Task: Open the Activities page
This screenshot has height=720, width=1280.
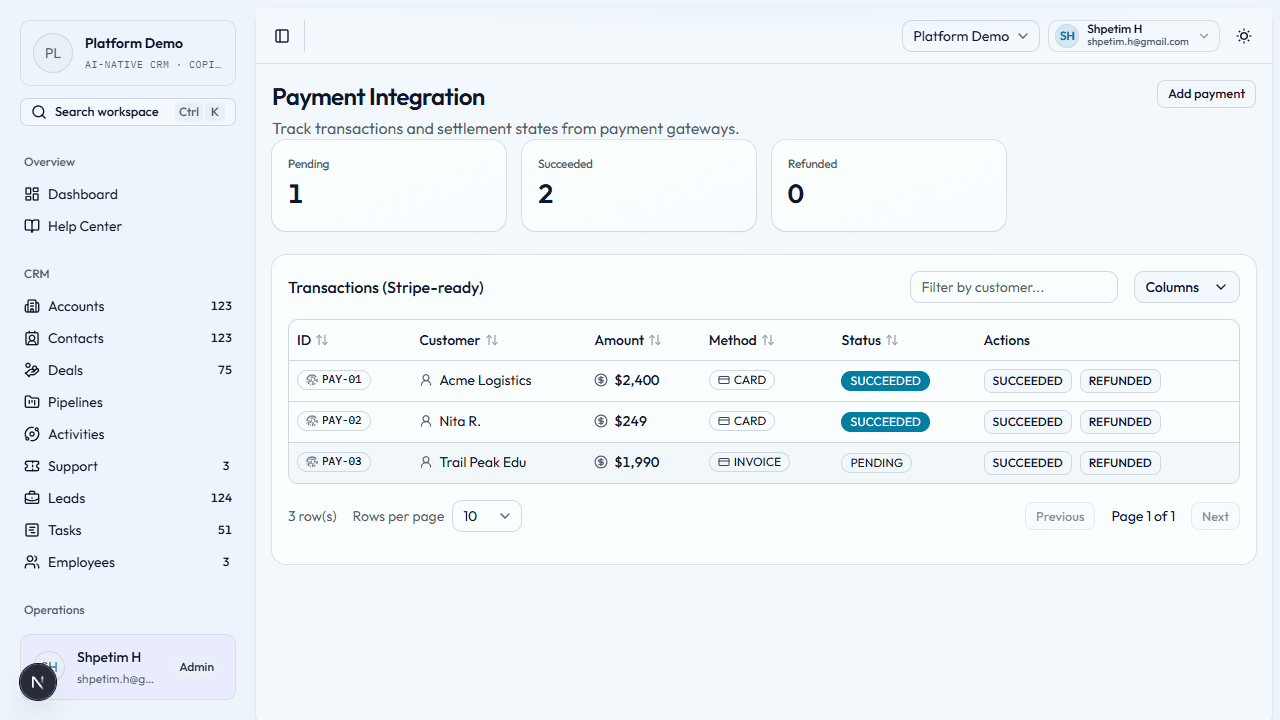Action: coord(75,433)
